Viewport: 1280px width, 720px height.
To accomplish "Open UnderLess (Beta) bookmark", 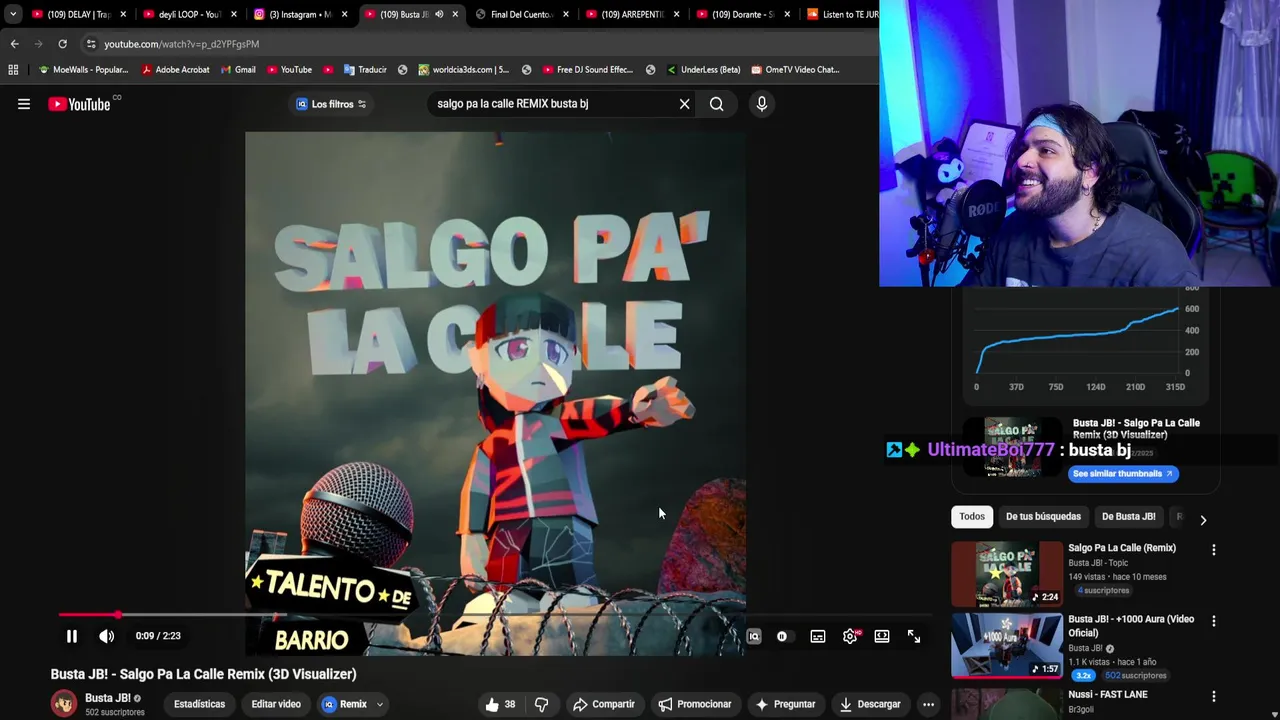I will [x=703, y=70].
